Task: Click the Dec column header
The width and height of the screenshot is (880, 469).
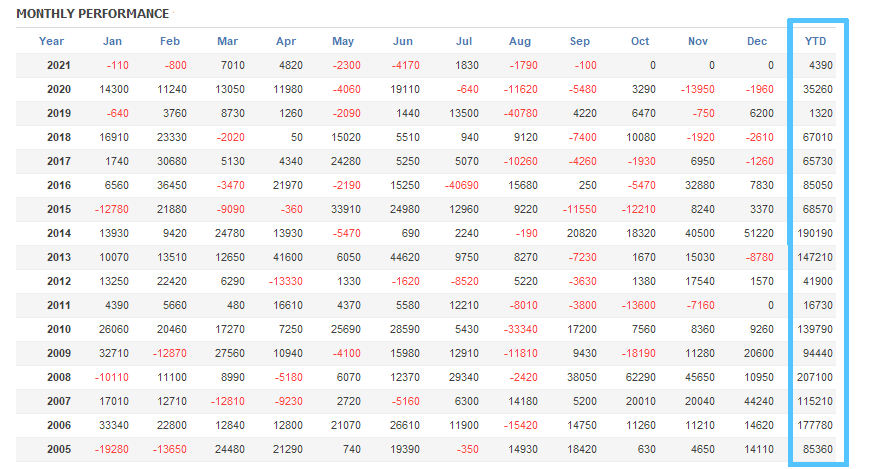Action: tap(757, 41)
